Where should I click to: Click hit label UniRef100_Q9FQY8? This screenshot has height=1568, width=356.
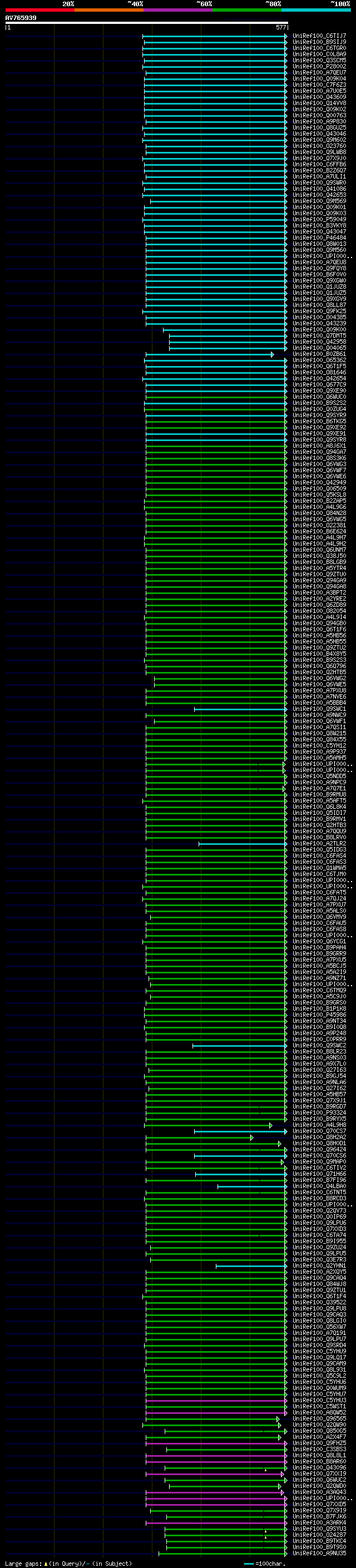(x=319, y=269)
